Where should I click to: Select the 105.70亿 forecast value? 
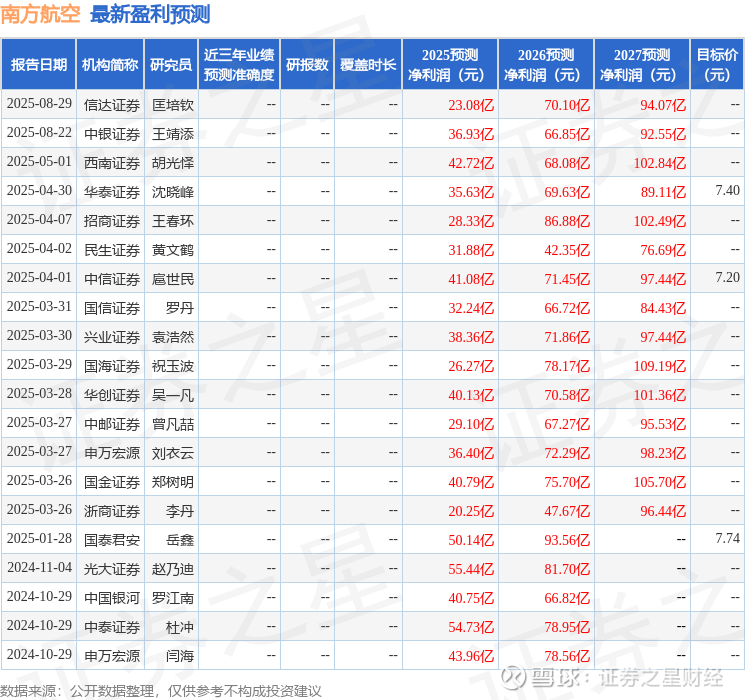(x=659, y=481)
